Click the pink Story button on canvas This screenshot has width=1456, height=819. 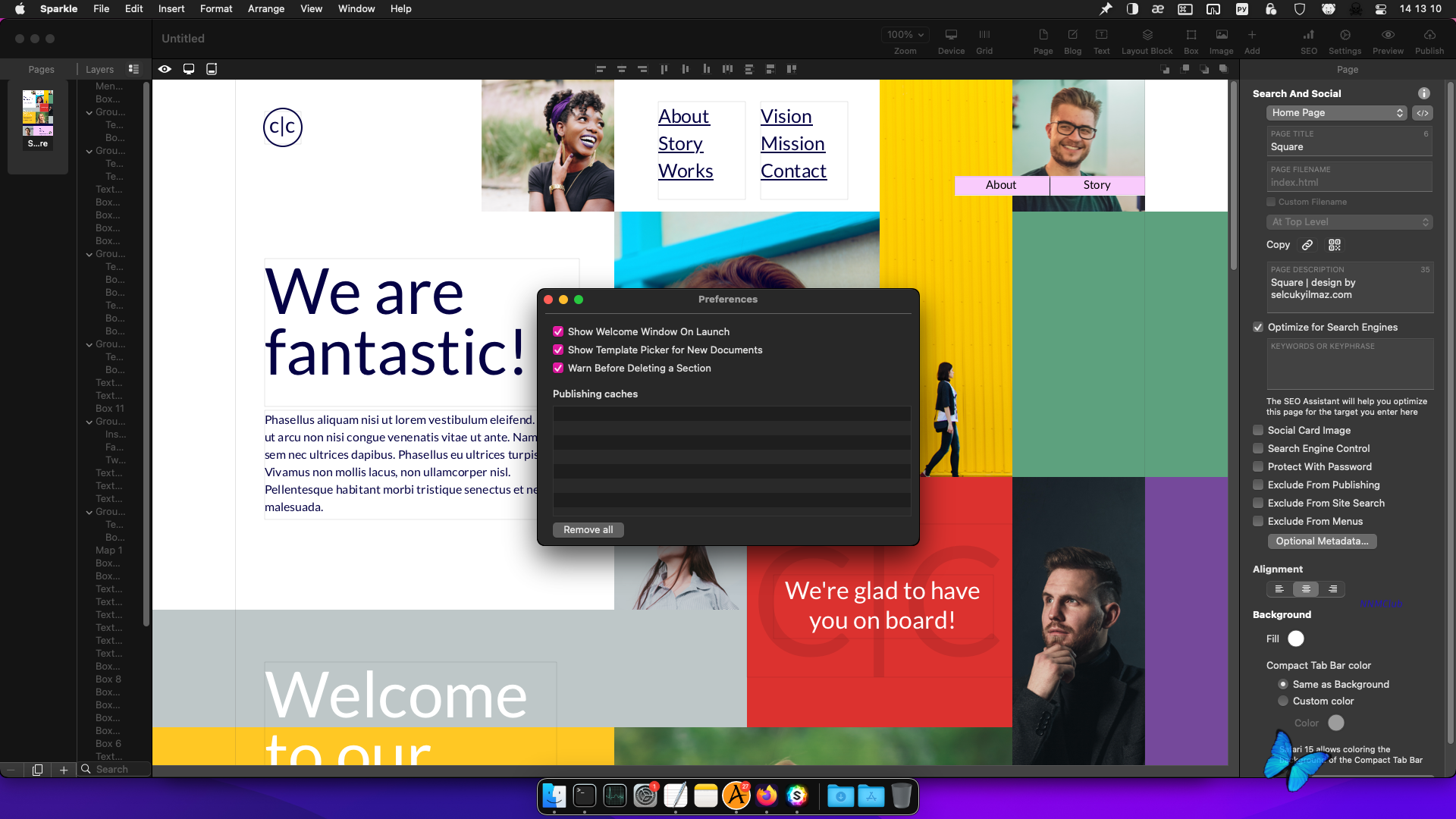(1097, 185)
